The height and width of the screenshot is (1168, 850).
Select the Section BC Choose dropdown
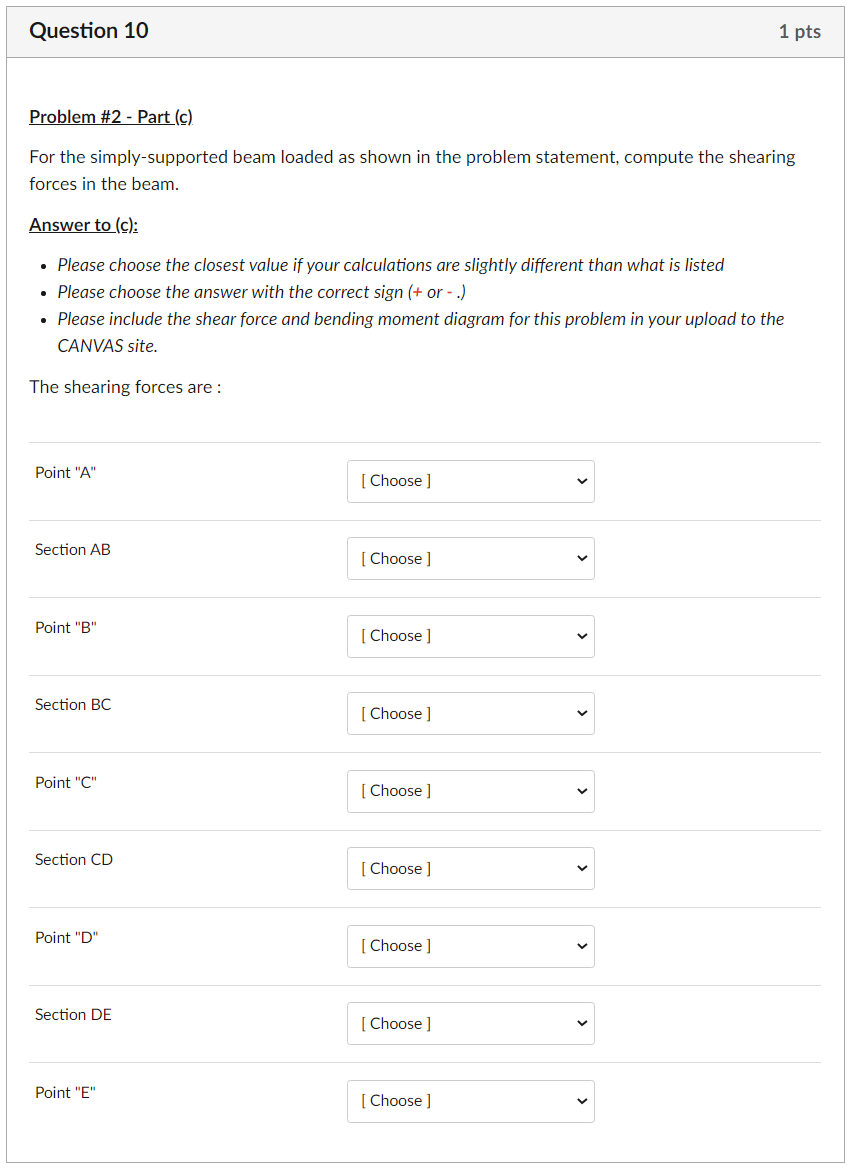(x=470, y=714)
